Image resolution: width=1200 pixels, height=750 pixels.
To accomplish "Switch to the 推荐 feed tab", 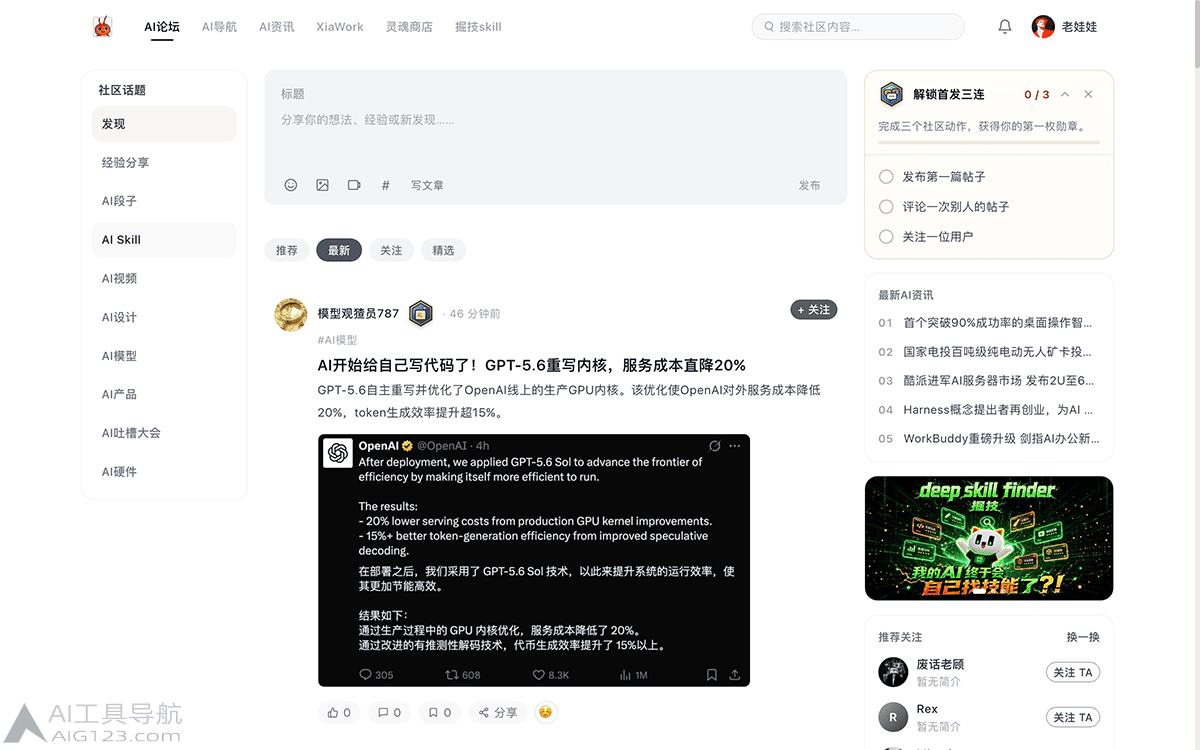I will click(287, 250).
